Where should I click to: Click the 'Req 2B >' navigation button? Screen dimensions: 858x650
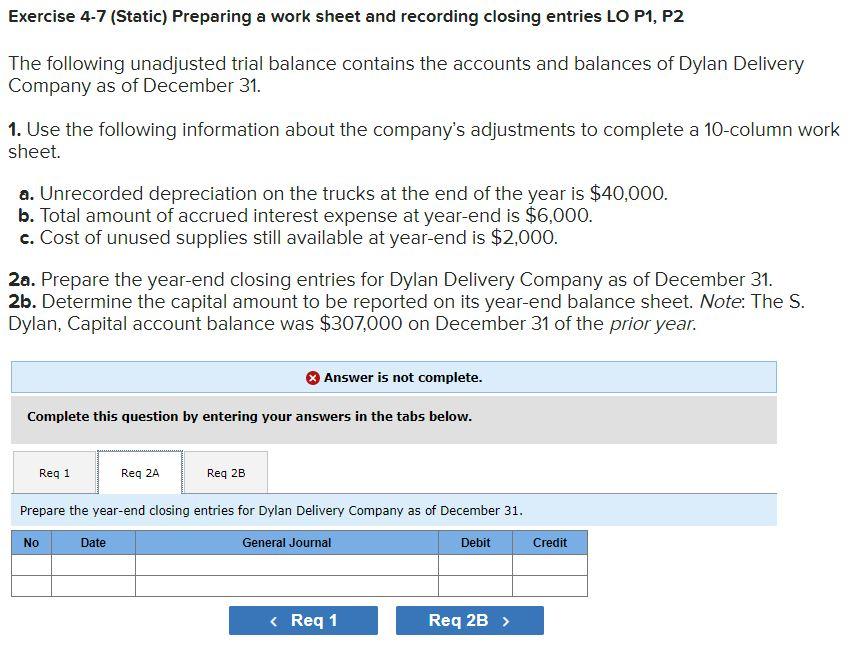(x=468, y=620)
